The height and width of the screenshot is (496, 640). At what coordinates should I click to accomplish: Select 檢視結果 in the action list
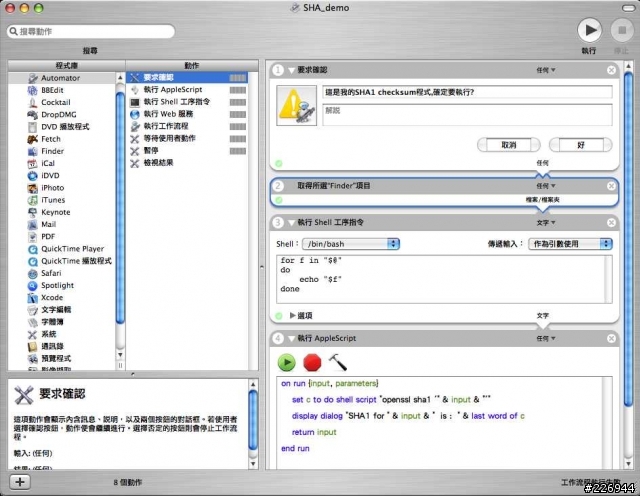[x=187, y=163]
